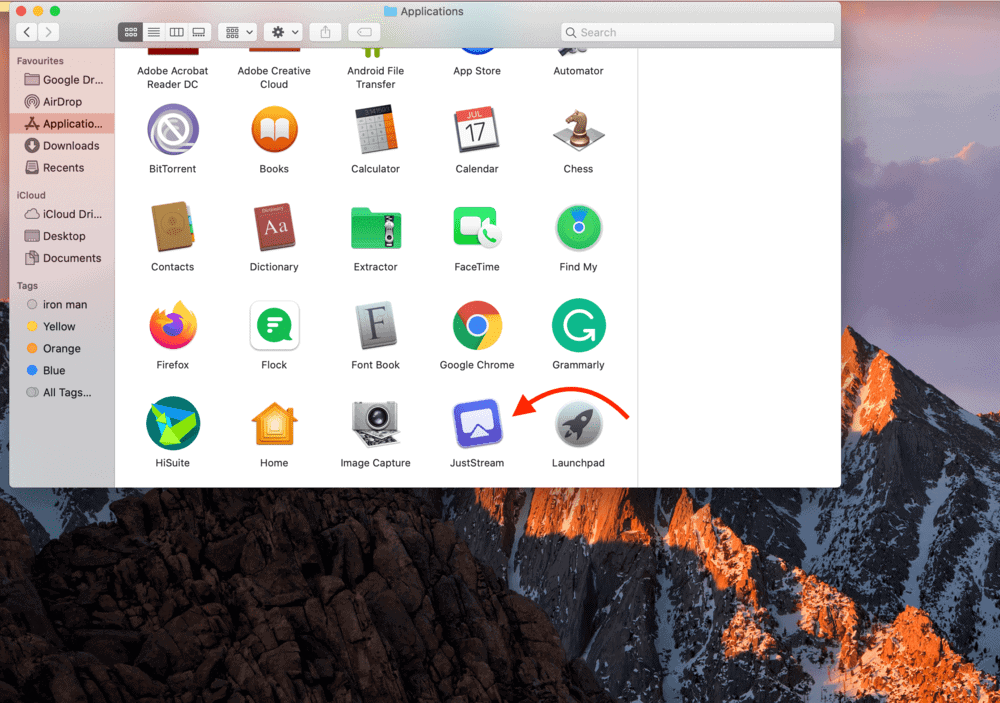This screenshot has width=1000, height=703.
Task: Click the Applications window title
Action: coord(432,11)
